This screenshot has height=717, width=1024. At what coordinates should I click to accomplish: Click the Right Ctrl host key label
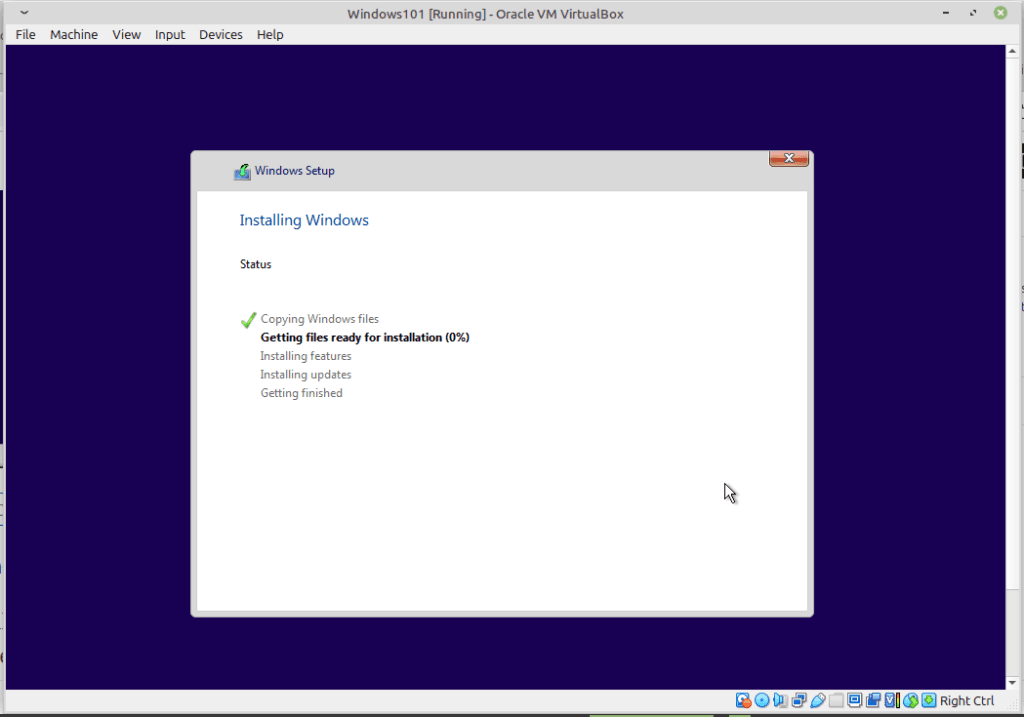(967, 701)
